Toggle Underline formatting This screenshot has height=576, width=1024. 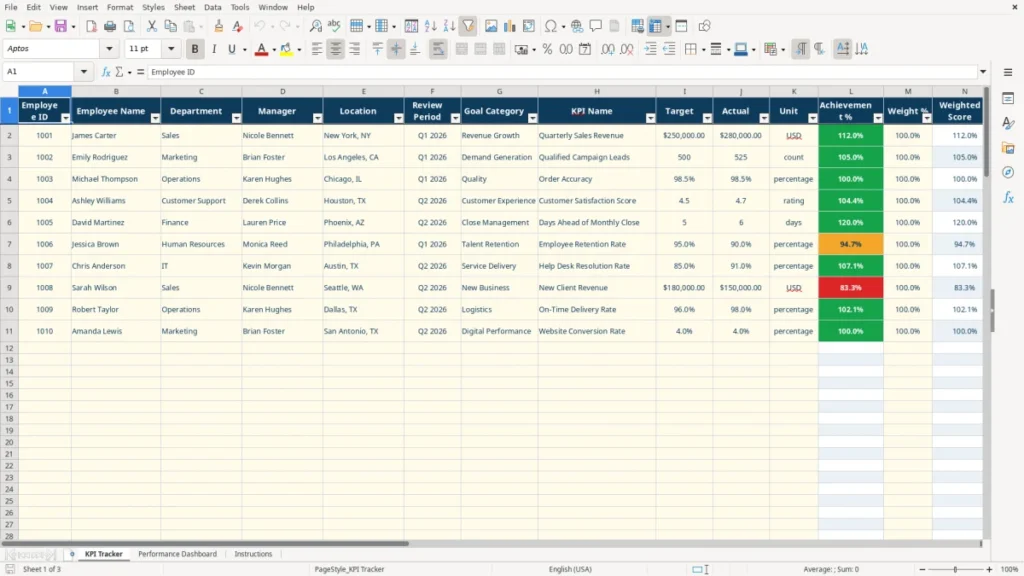pos(231,49)
